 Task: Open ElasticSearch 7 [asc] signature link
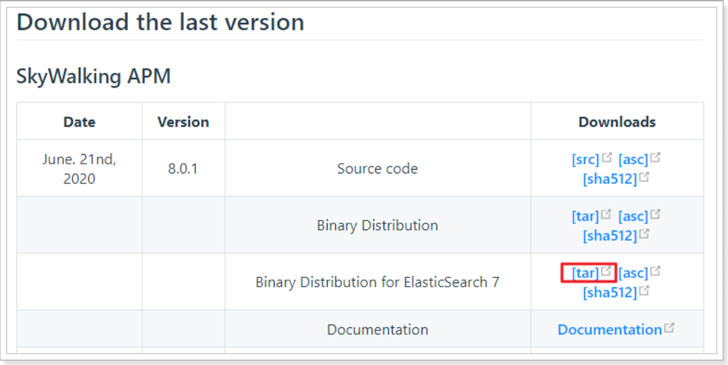(633, 273)
